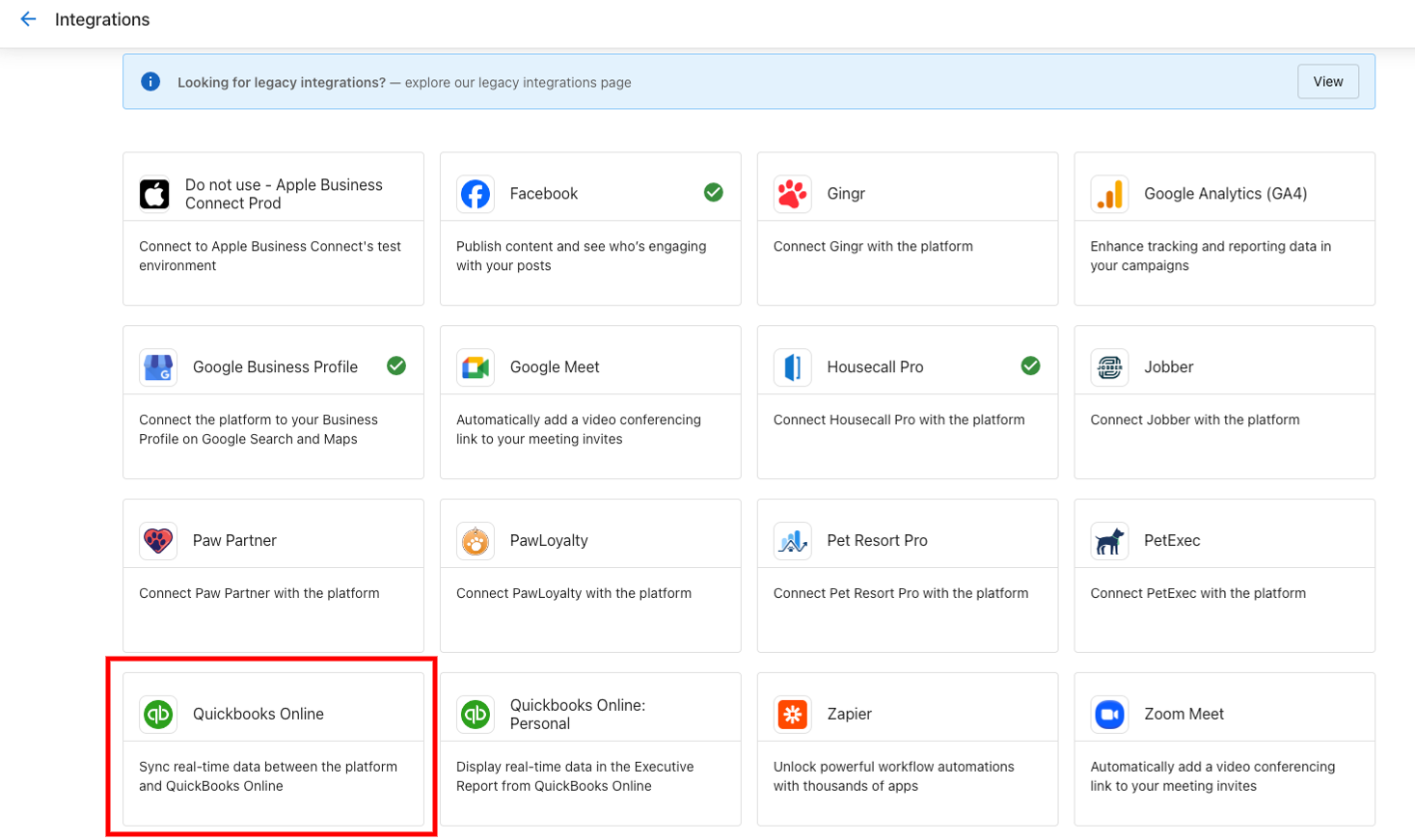Click the Jobber logo icon

click(x=1109, y=367)
